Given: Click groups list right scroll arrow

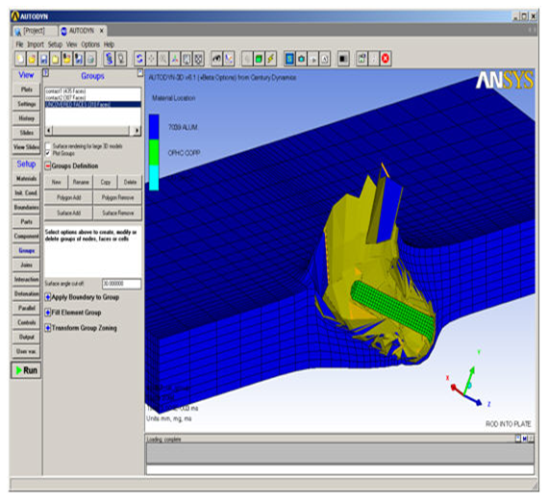Looking at the screenshot, I should point(137,130).
